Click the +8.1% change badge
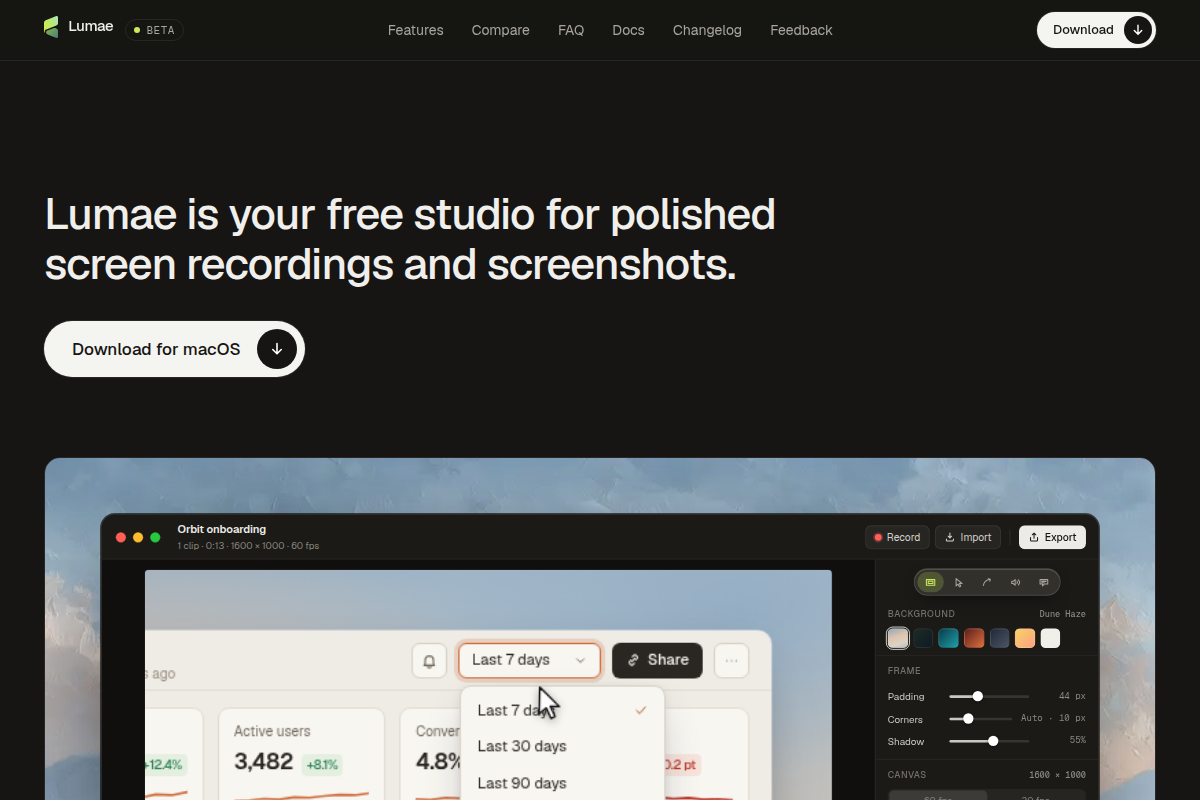The image size is (1200, 800). (322, 764)
